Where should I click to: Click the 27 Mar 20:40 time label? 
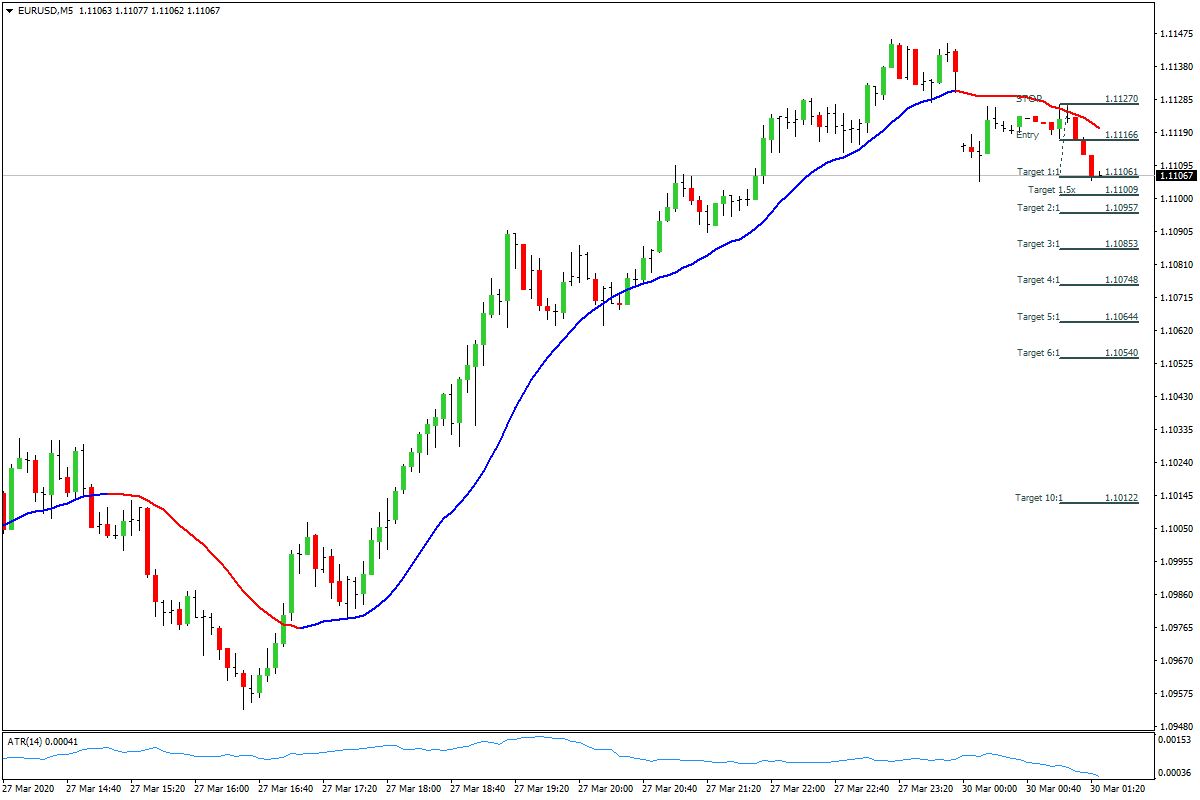670,789
